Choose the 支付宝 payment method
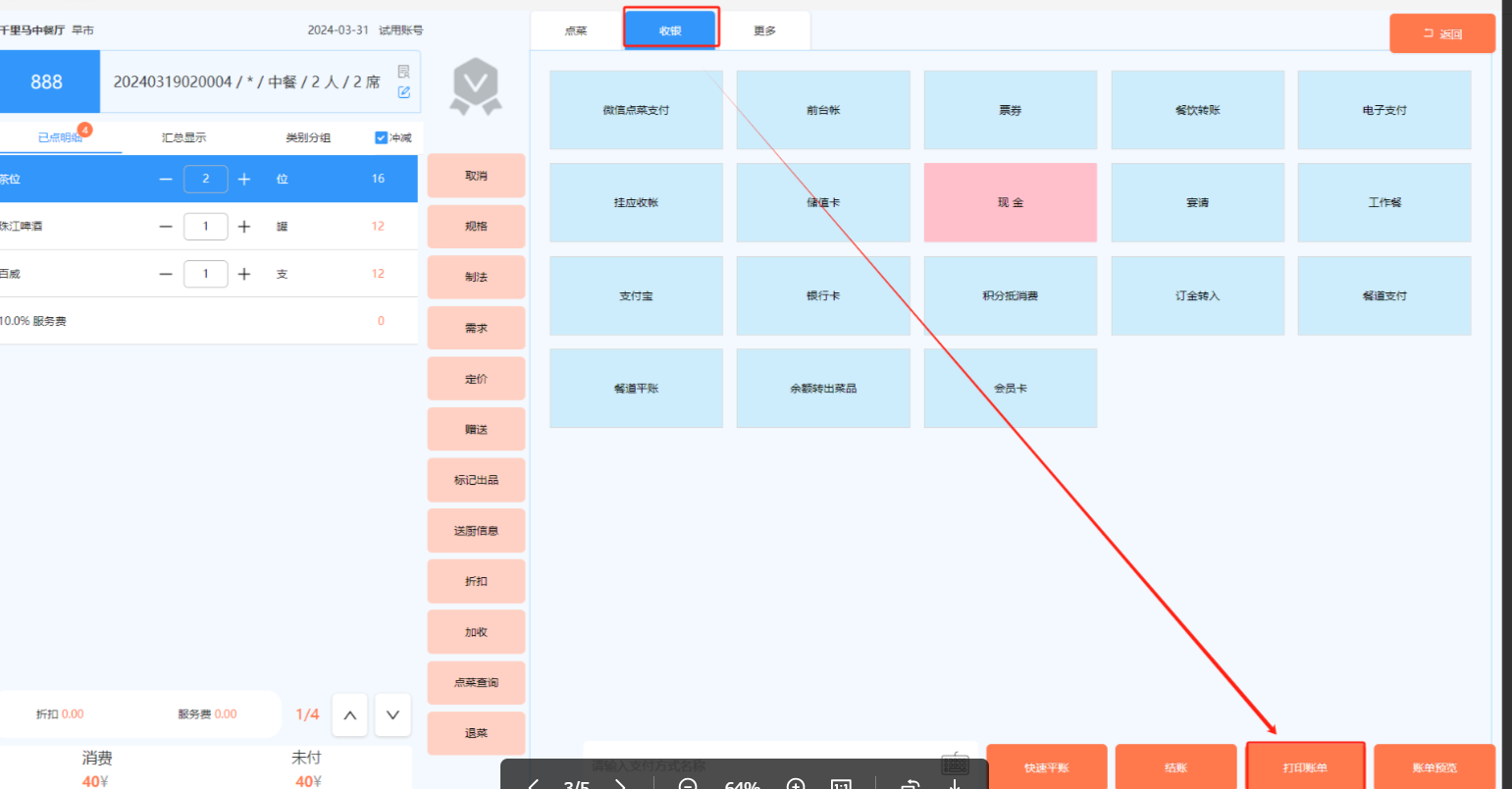The image size is (1512, 789). [636, 296]
